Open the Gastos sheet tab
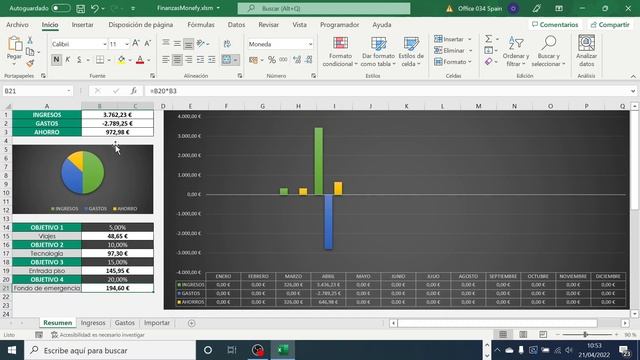Screen dimensions: 640x360 124,323
